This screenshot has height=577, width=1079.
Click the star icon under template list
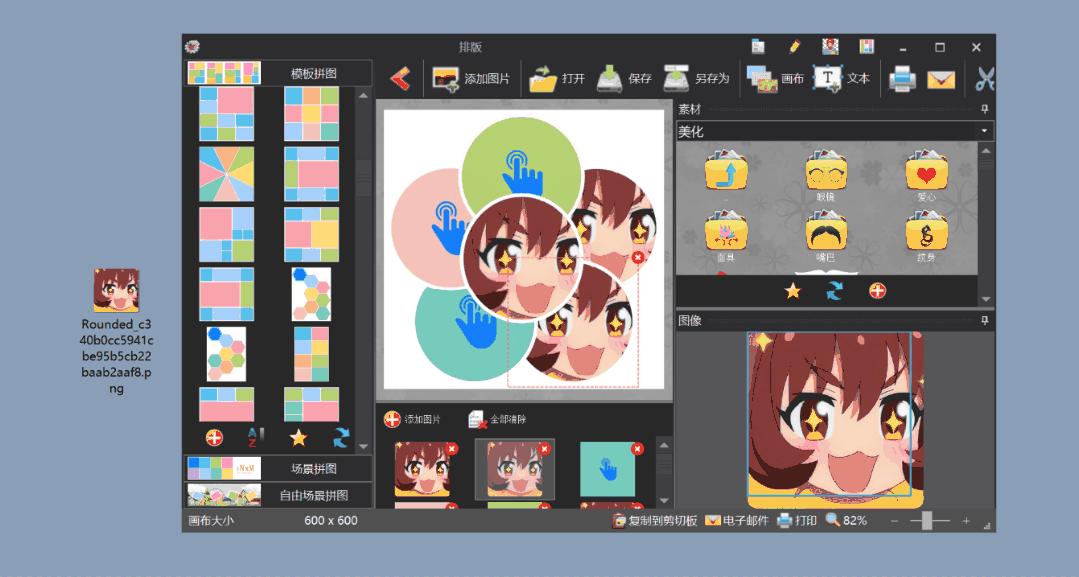(x=298, y=437)
